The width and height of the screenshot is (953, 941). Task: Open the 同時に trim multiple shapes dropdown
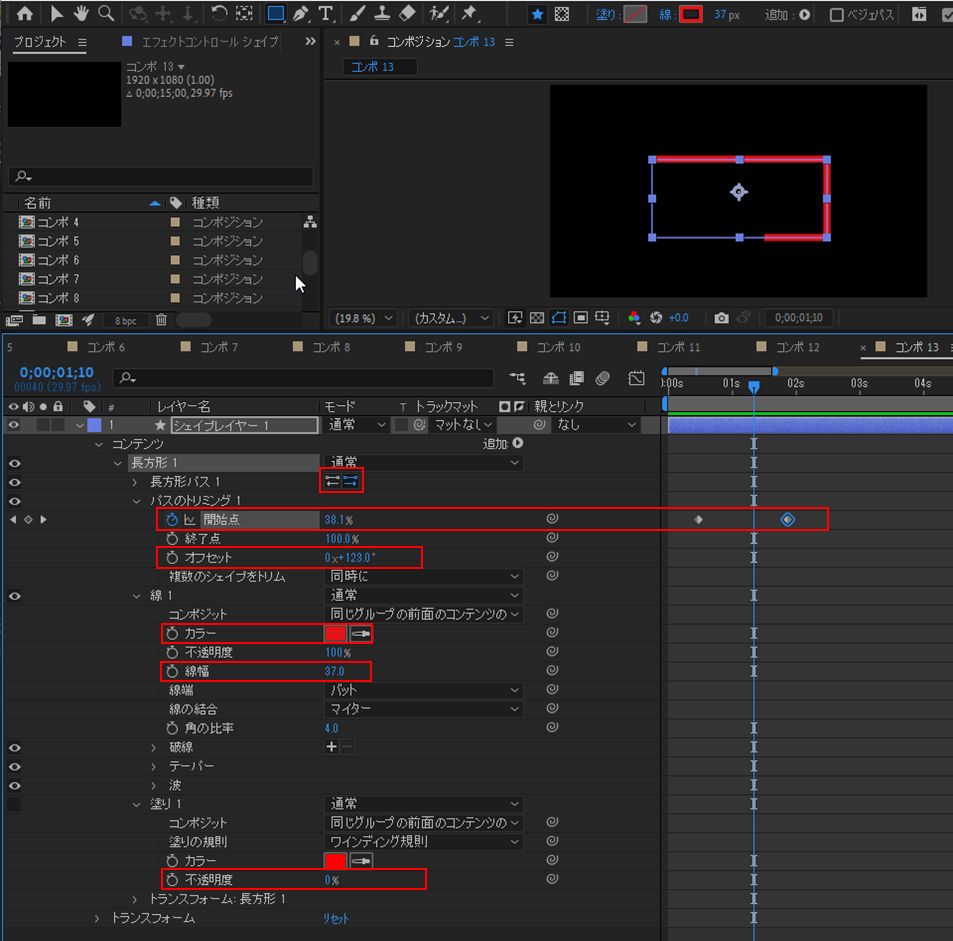click(424, 576)
